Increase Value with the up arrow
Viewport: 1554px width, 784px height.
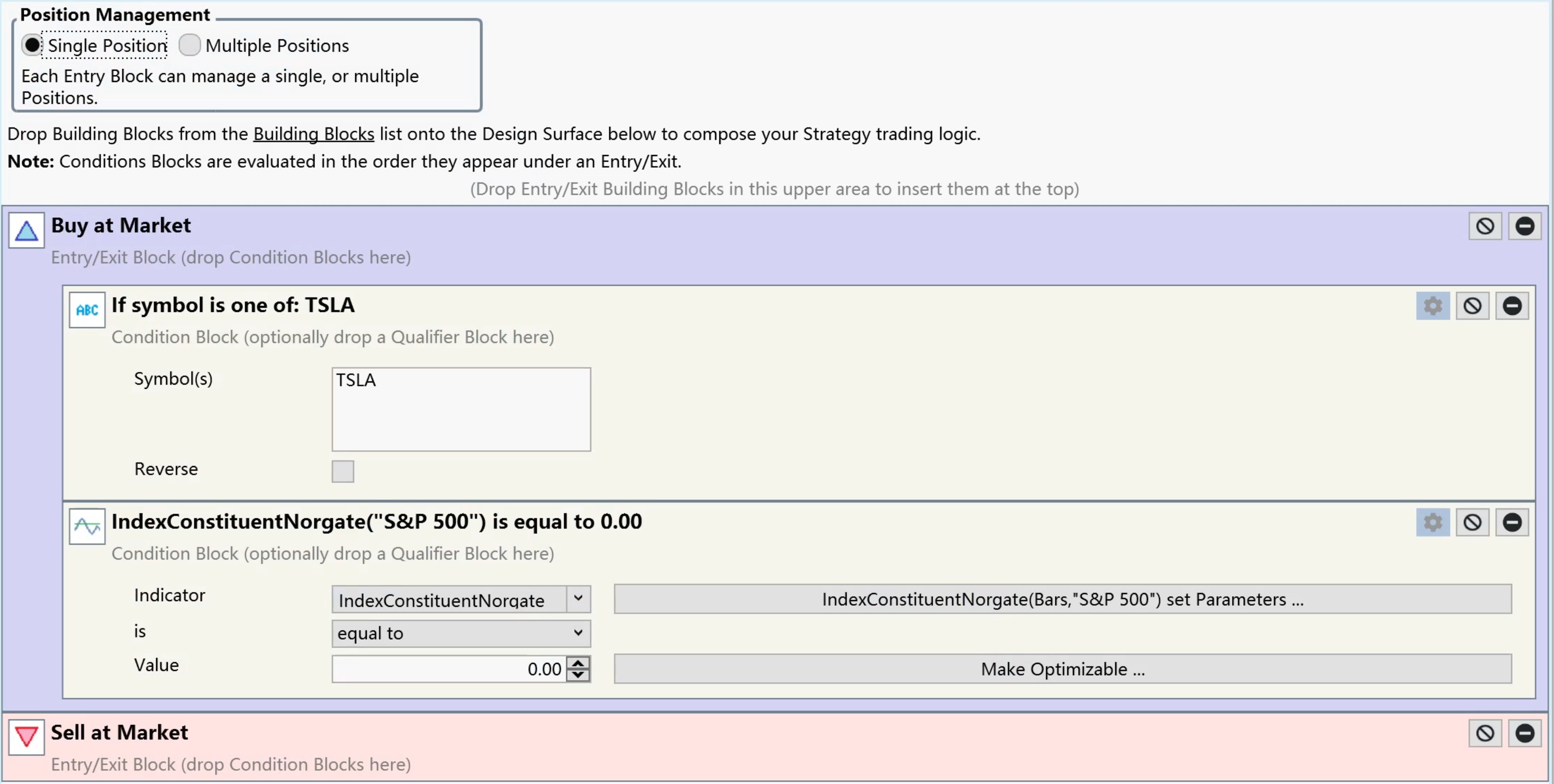point(578,663)
